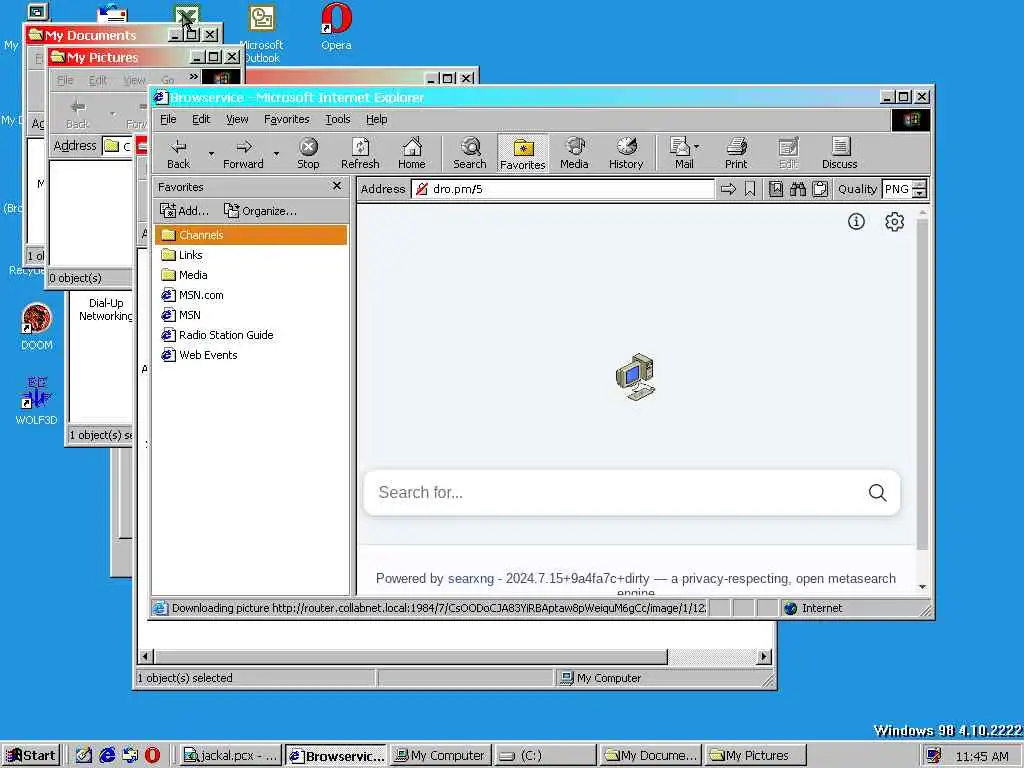Open the page settings gear icon
Screen dimensions: 1024x768
tap(894, 221)
